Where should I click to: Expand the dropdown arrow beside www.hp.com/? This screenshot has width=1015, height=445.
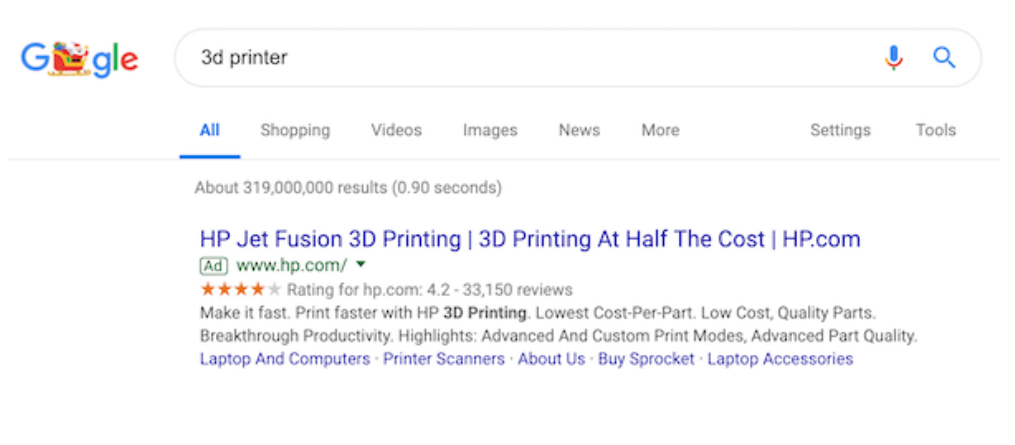(x=361, y=264)
